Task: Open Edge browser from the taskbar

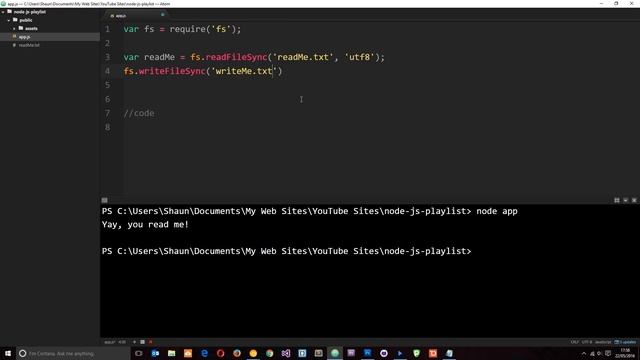Action: 204,353
